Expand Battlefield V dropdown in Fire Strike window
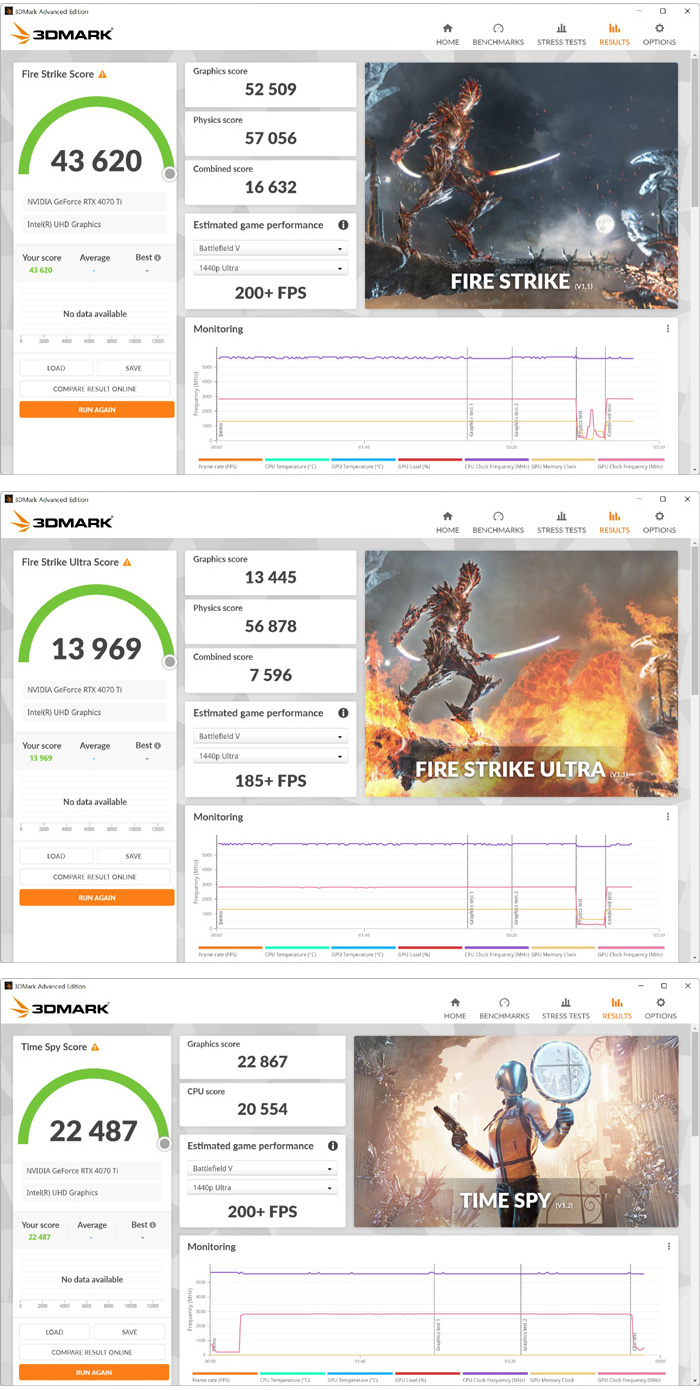Image resolution: width=700 pixels, height=1390 pixels. tap(270, 248)
